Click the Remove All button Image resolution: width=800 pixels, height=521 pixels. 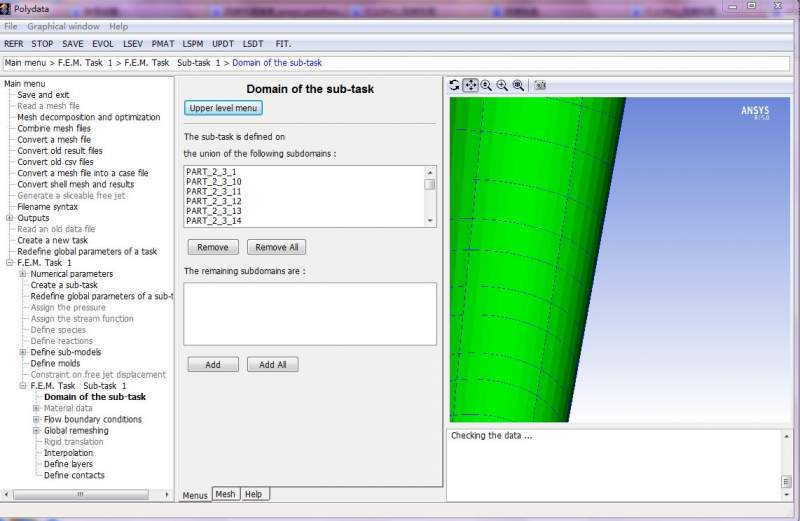[277, 247]
